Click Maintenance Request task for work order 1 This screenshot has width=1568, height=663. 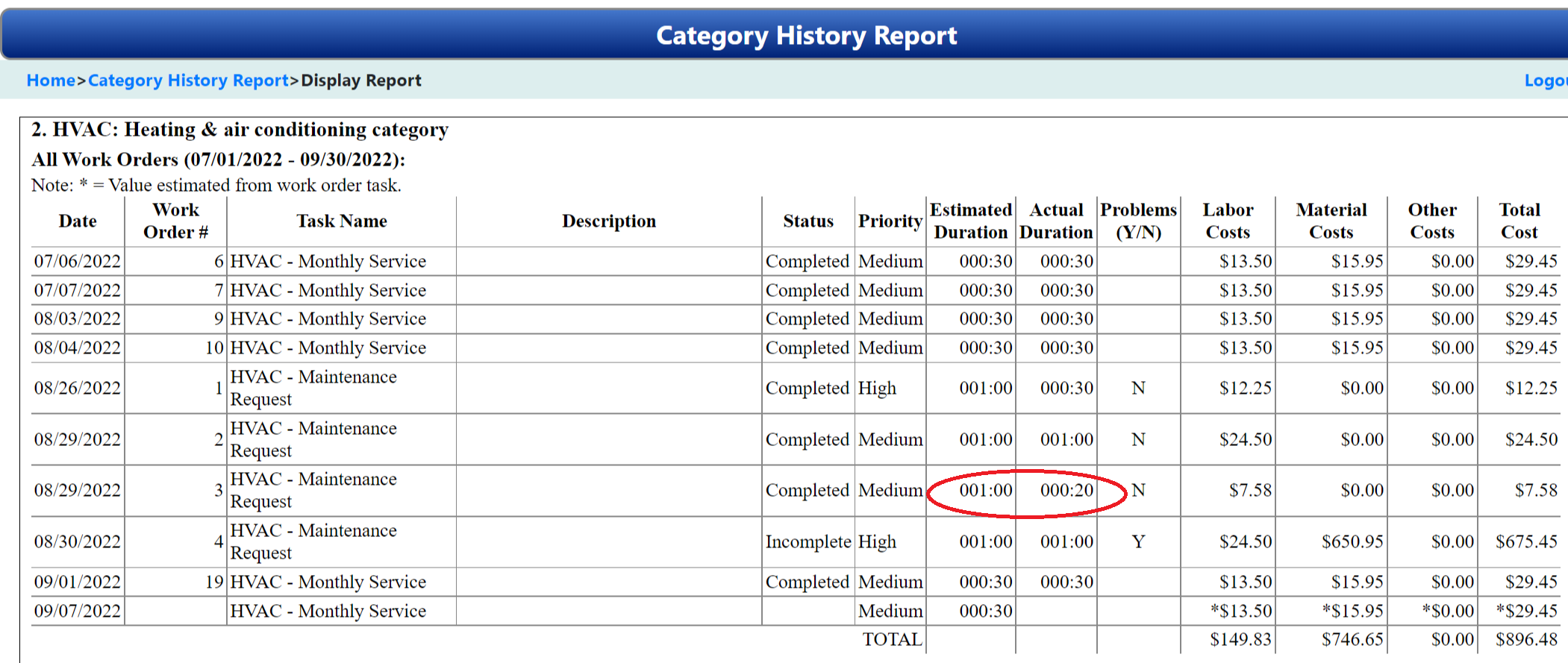[313, 389]
